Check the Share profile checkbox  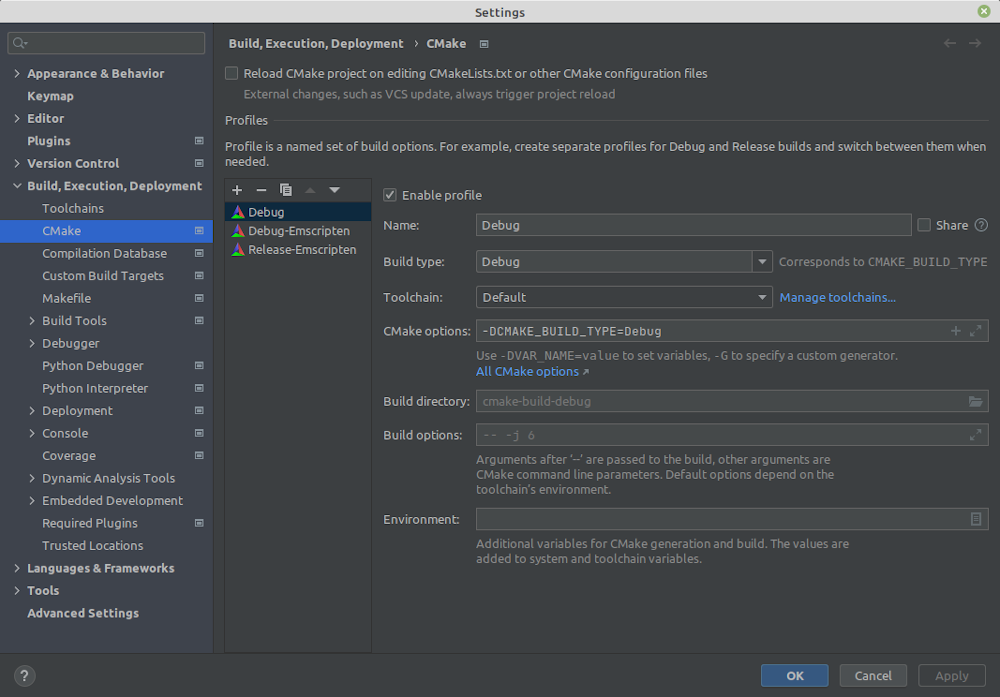[x=923, y=225]
